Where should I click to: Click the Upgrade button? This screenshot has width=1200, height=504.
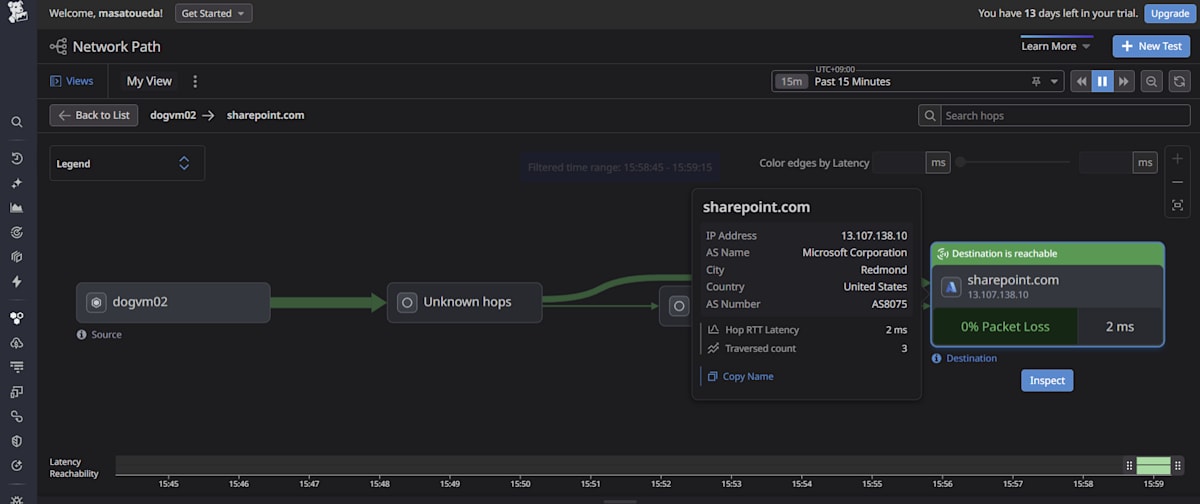pos(1169,14)
